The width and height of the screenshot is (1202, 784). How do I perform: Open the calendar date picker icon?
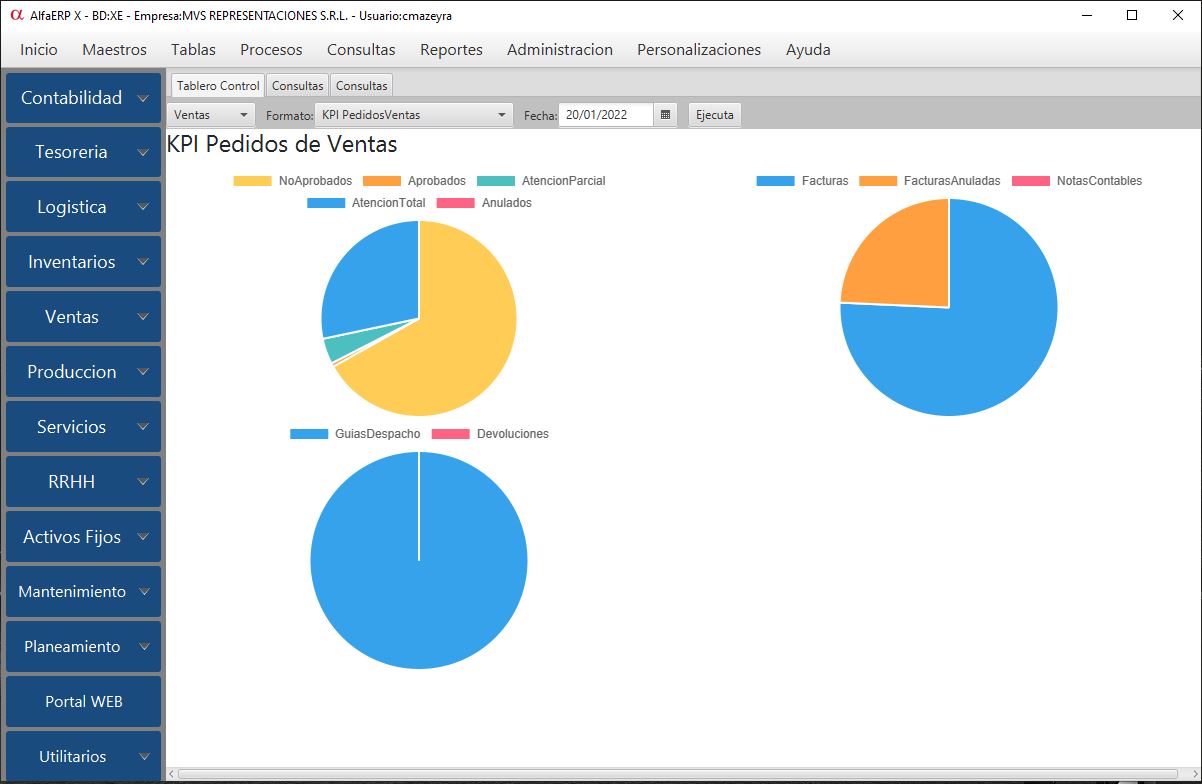(x=665, y=115)
